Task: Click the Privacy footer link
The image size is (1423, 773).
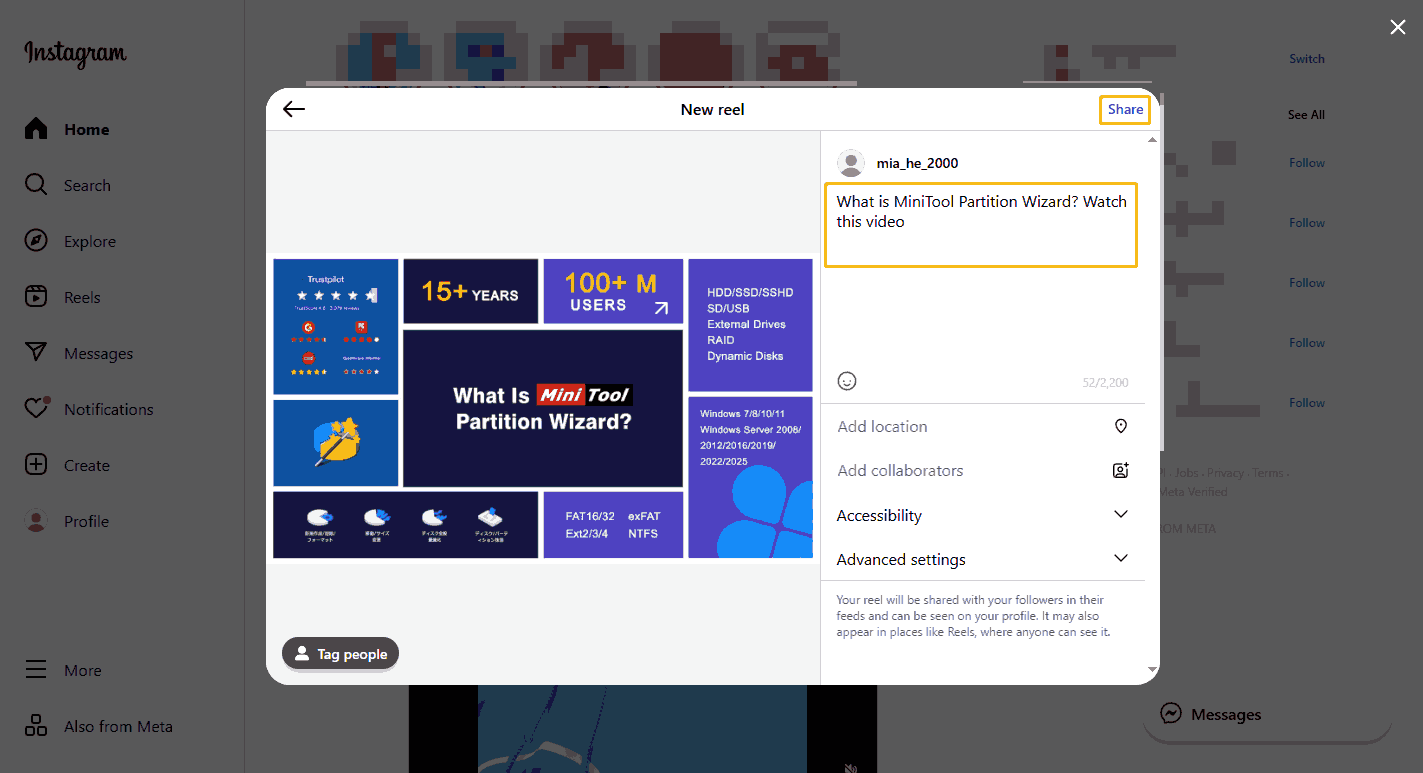Action: (x=1225, y=473)
